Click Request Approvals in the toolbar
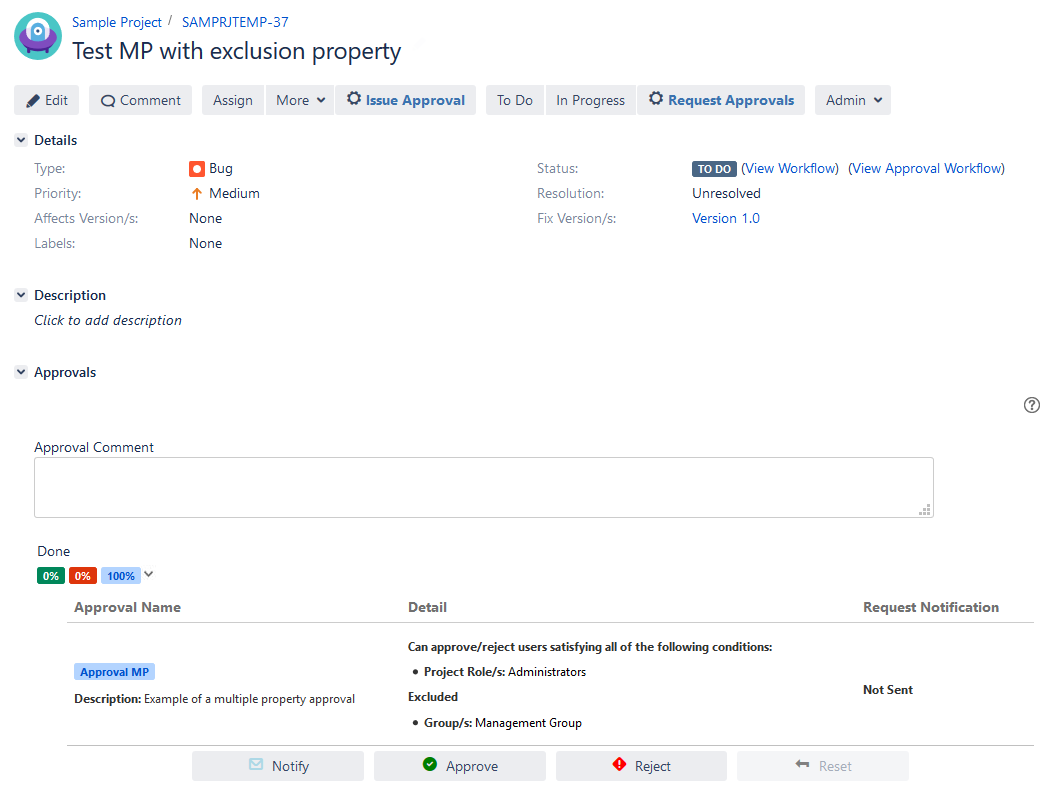This screenshot has width=1053, height=805. coord(720,100)
